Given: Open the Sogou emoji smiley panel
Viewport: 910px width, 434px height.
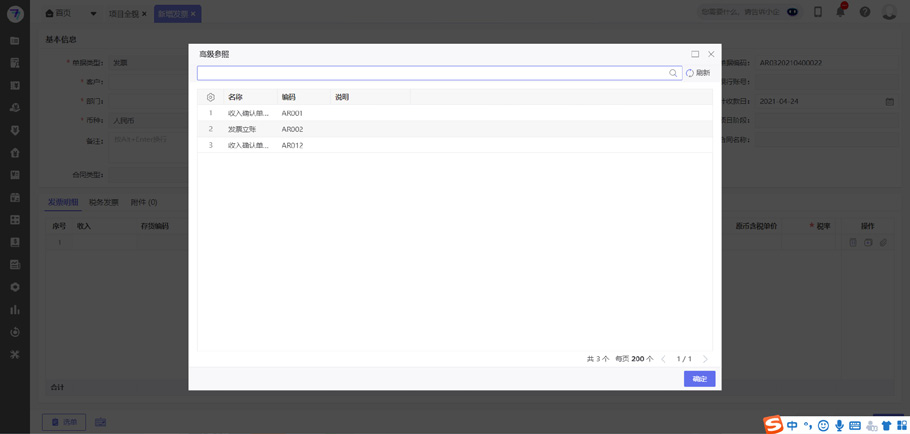Looking at the screenshot, I should [x=823, y=425].
